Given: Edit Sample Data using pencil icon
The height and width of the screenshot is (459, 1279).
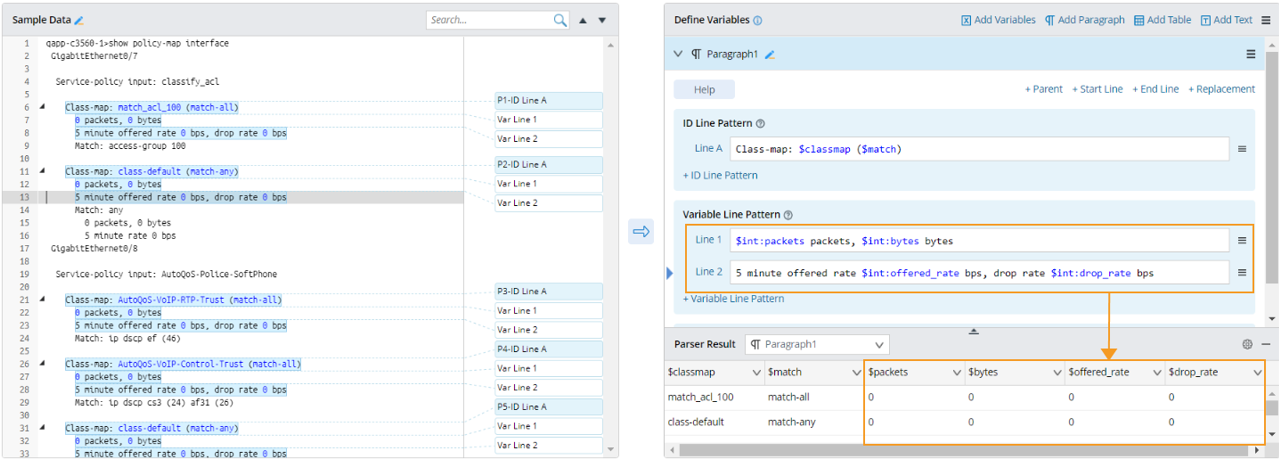Looking at the screenshot, I should (x=79, y=20).
